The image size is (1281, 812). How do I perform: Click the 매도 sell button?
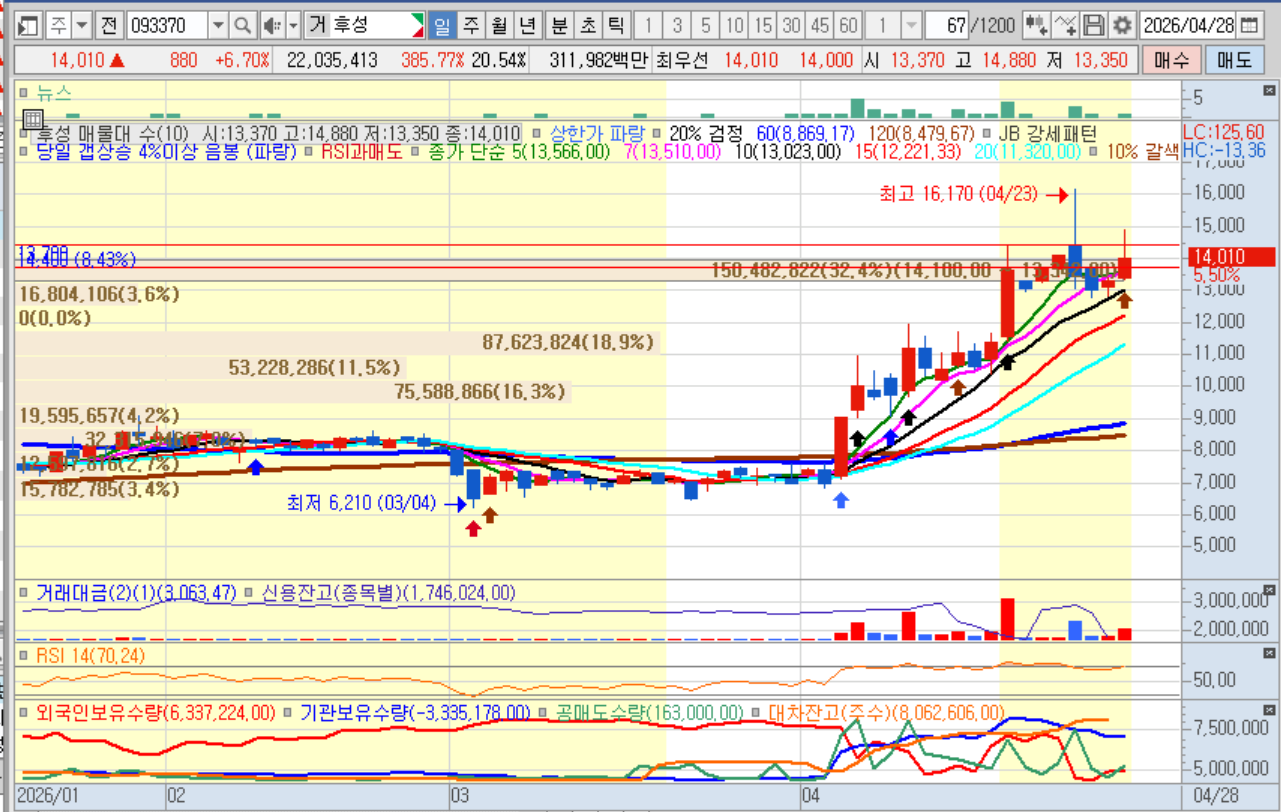(1233, 60)
